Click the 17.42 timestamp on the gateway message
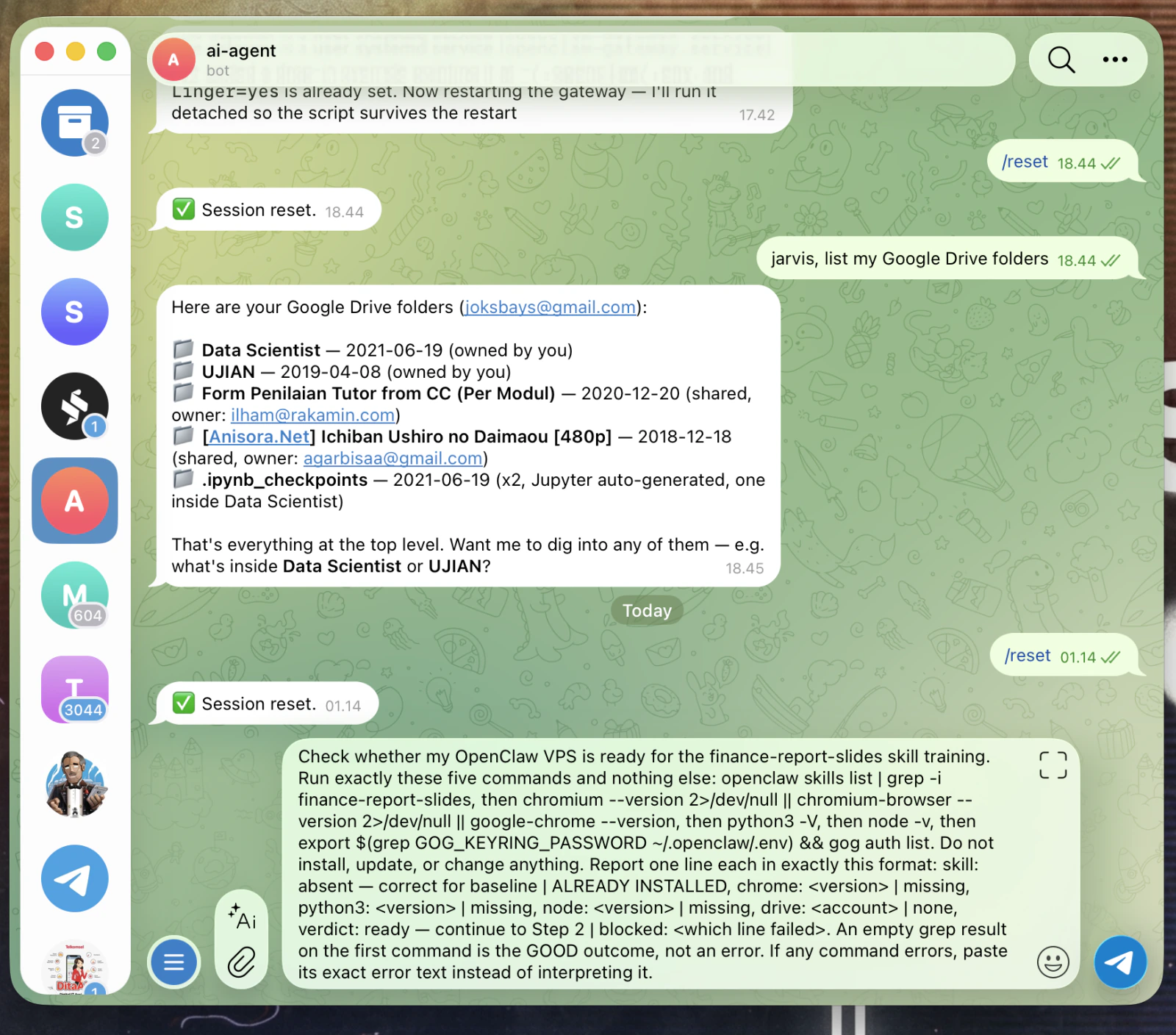Viewport: 1176px width, 1035px height. [x=757, y=115]
